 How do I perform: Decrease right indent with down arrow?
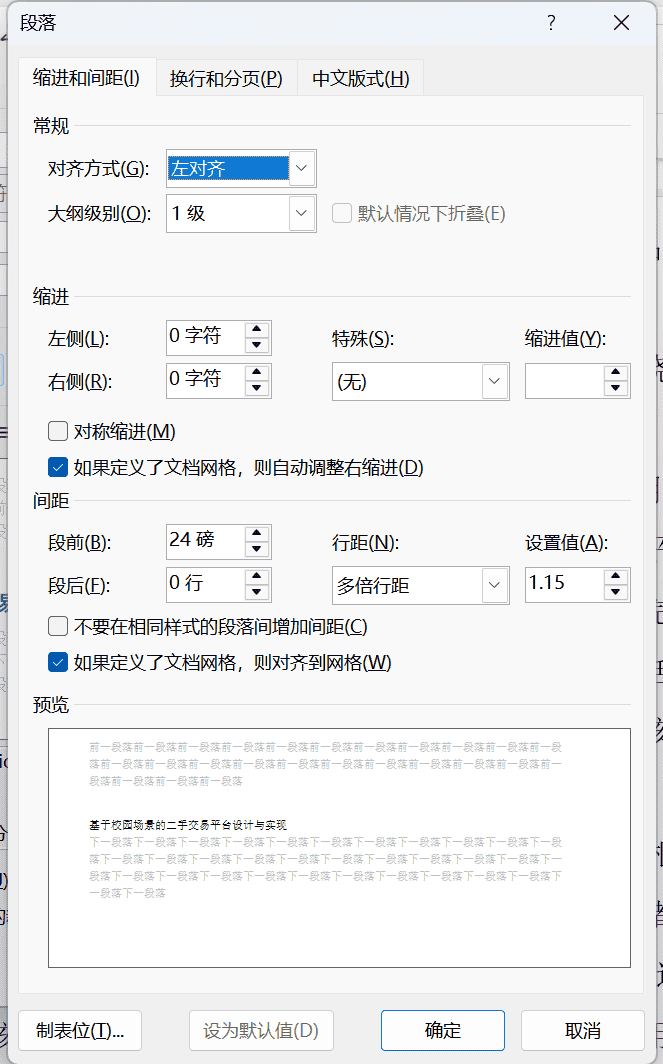pyautogui.click(x=258, y=388)
